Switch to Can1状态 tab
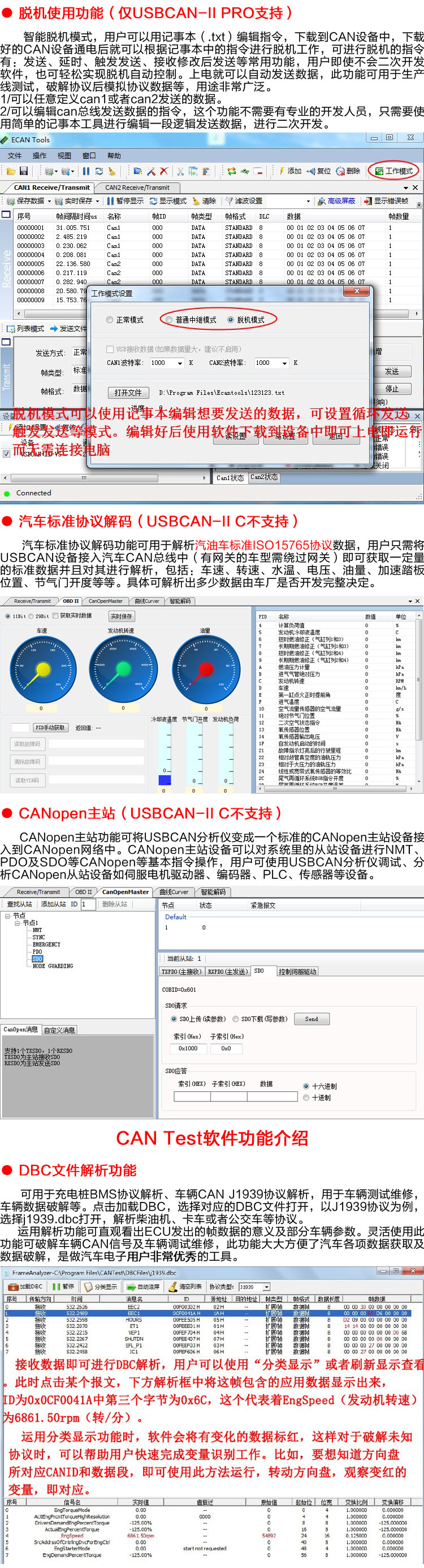Screen dimensions: 424x1568 click(230, 478)
